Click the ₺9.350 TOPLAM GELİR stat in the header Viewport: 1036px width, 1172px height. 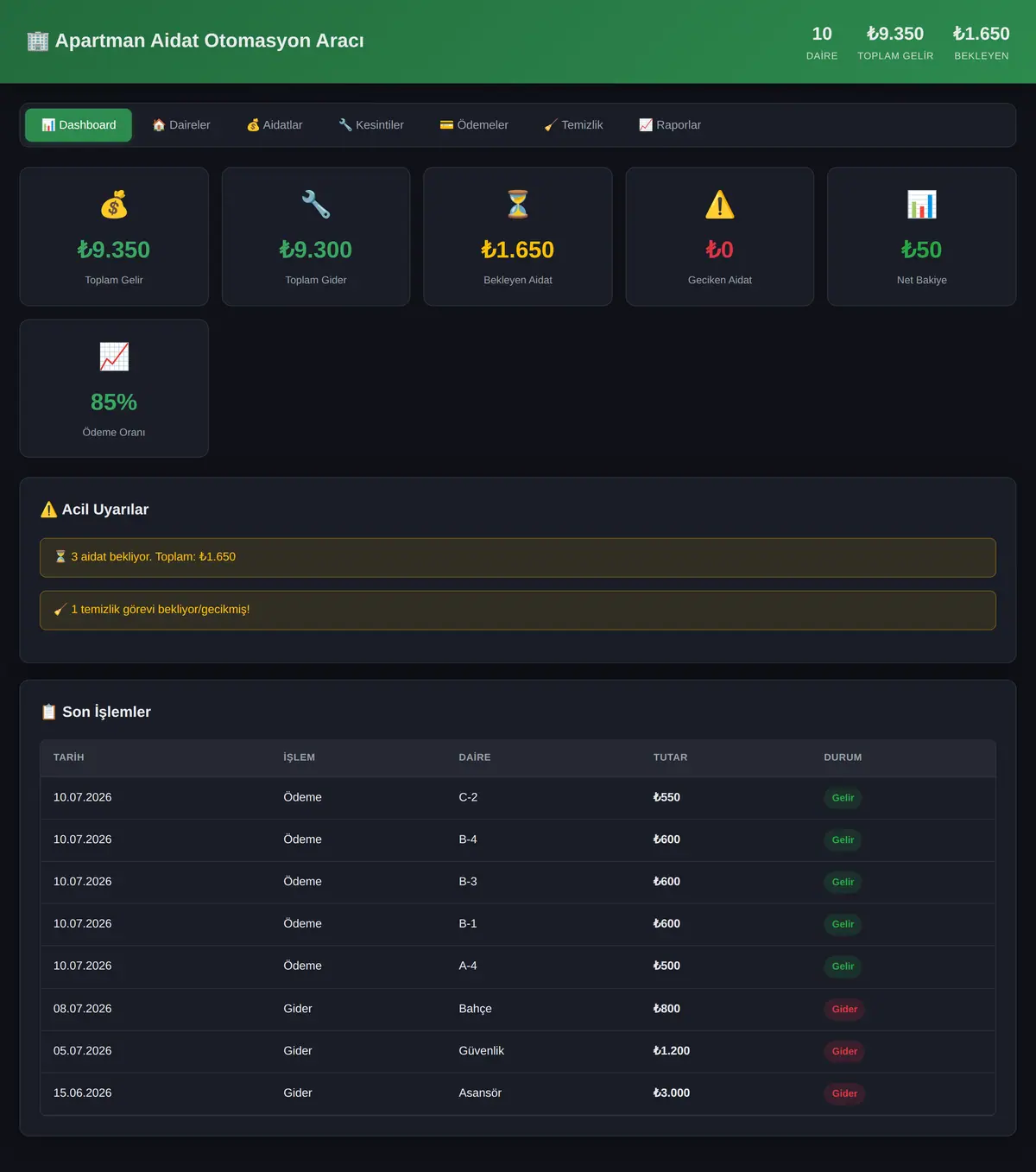(895, 42)
